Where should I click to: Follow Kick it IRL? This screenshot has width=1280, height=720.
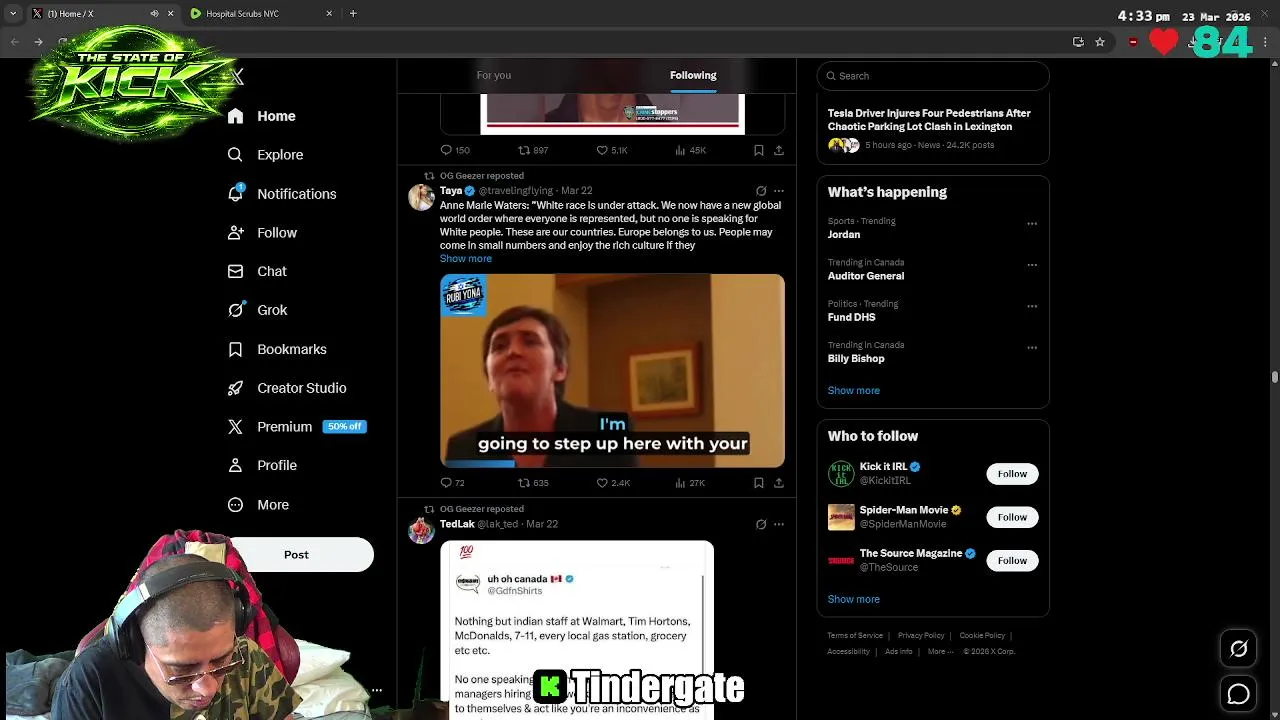pyautogui.click(x=1012, y=474)
